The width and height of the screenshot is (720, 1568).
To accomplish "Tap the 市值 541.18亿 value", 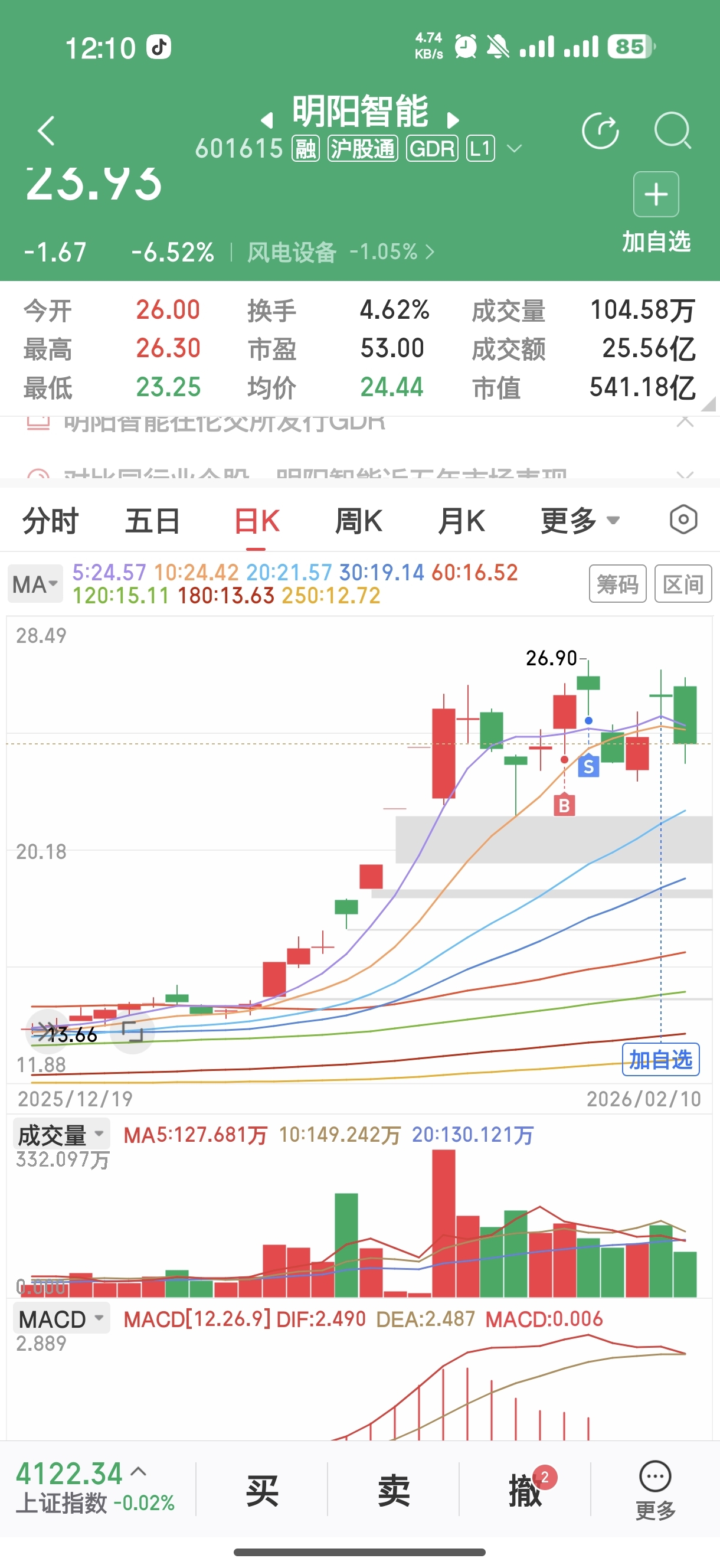I will [643, 387].
